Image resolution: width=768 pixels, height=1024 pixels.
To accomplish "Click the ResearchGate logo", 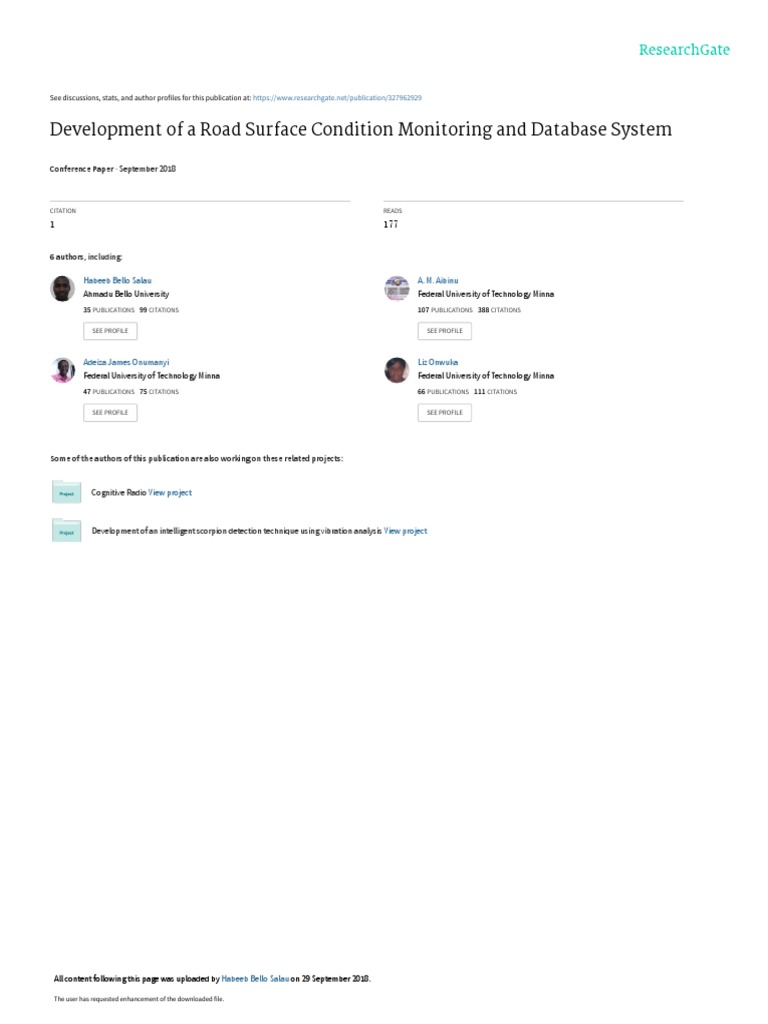I will tap(684, 50).
